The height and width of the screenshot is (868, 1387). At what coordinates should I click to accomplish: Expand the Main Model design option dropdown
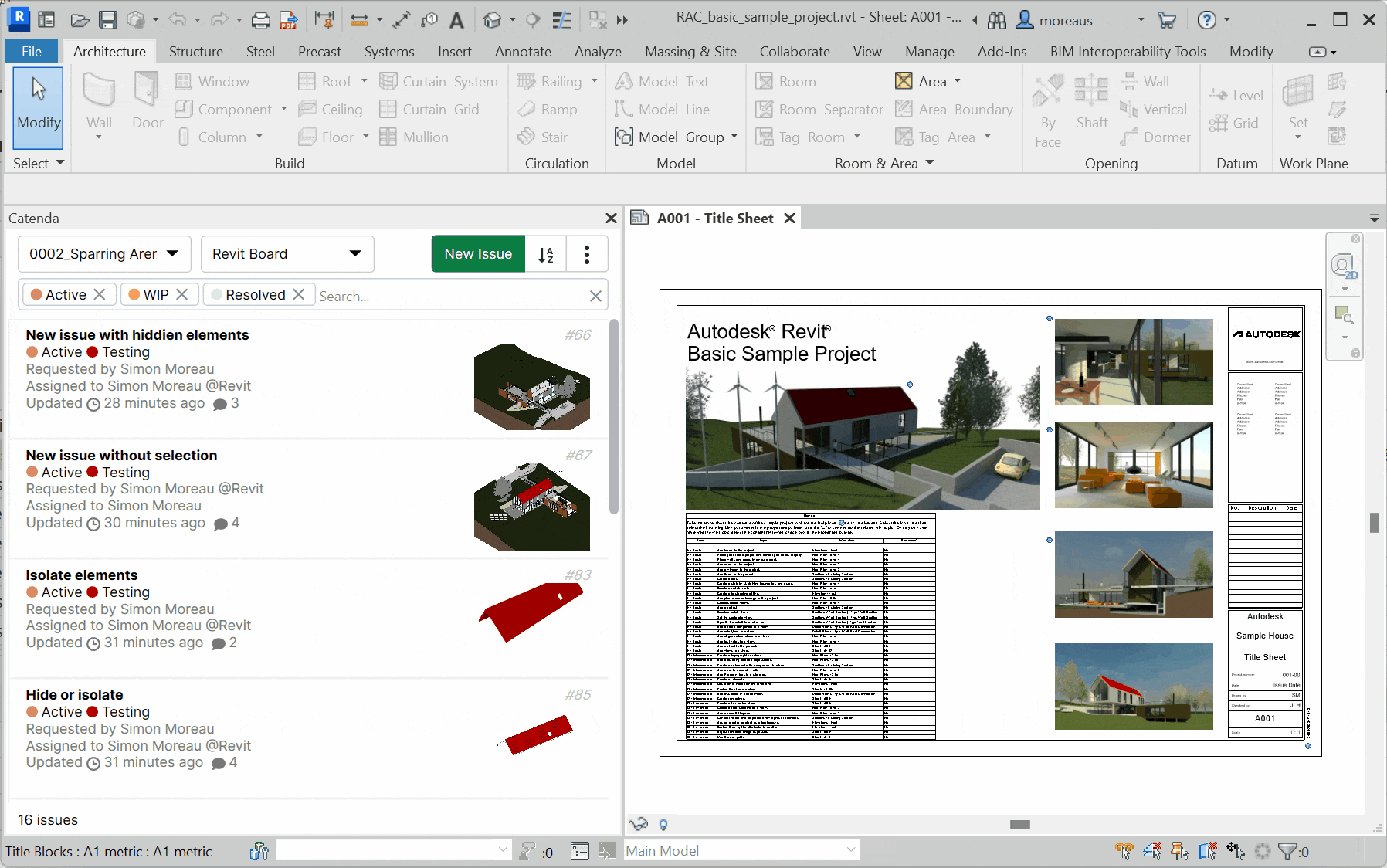pos(850,850)
